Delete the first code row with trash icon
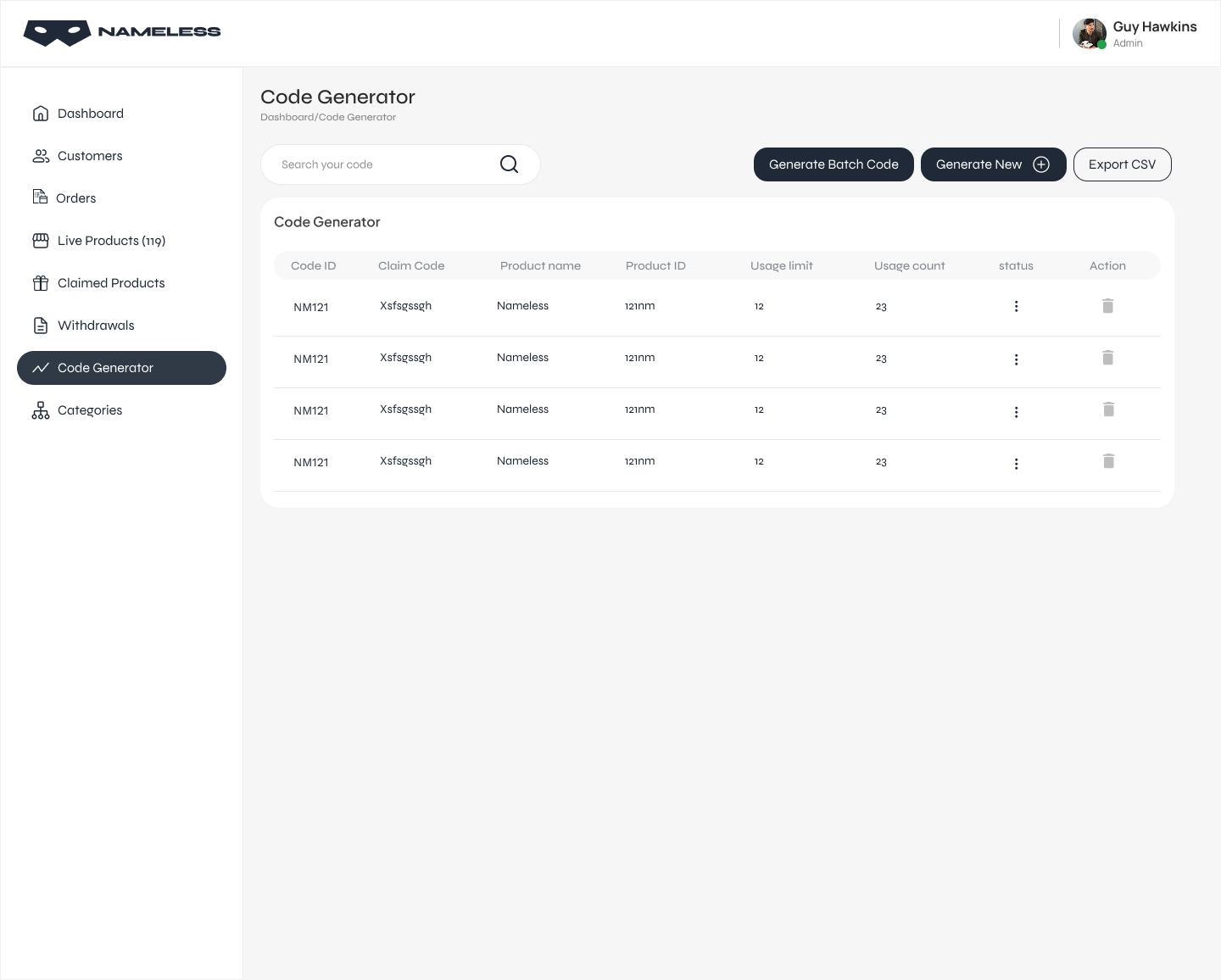This screenshot has height=980, width=1221. point(1107,306)
